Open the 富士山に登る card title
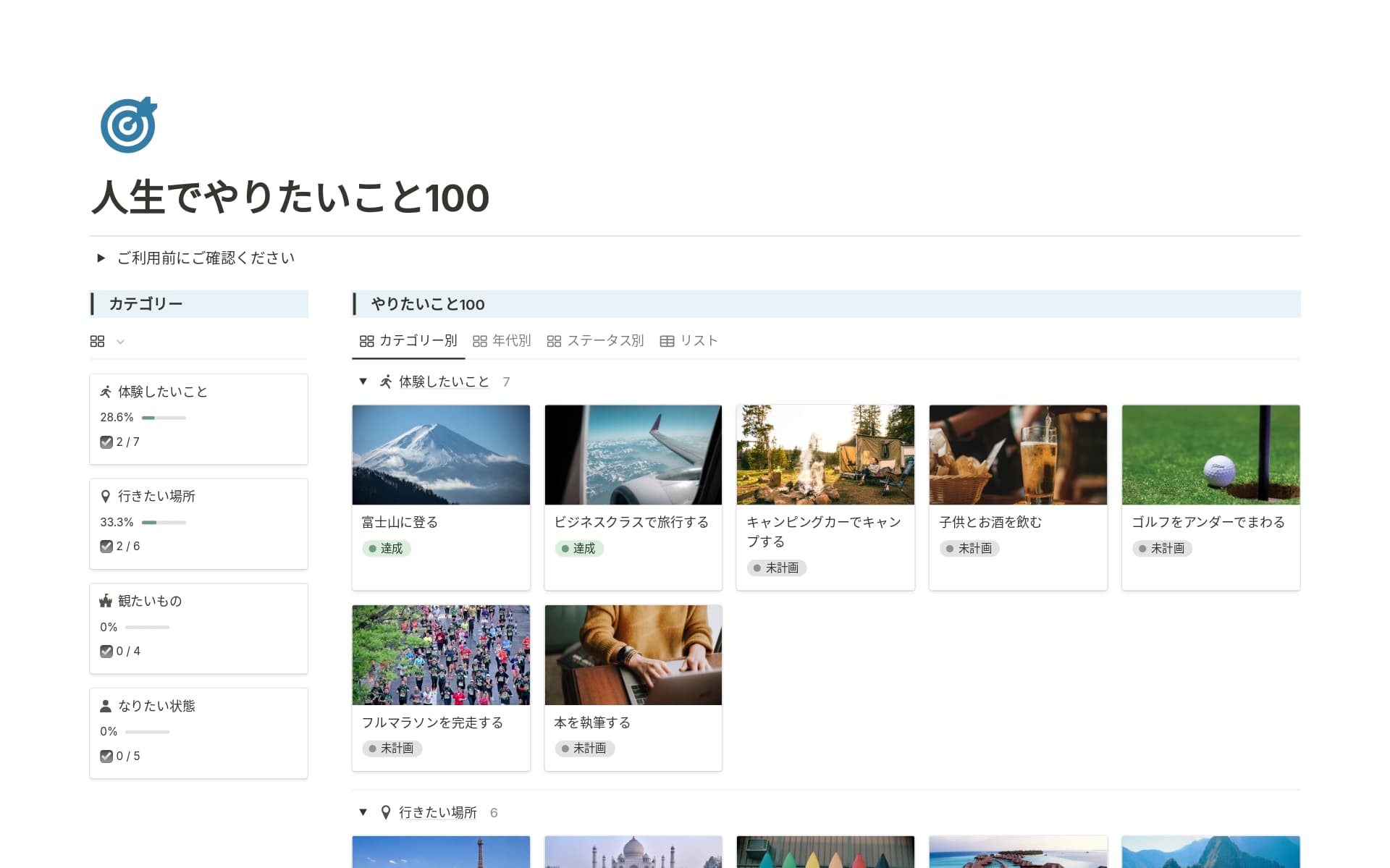The height and width of the screenshot is (868, 1390). click(x=400, y=522)
